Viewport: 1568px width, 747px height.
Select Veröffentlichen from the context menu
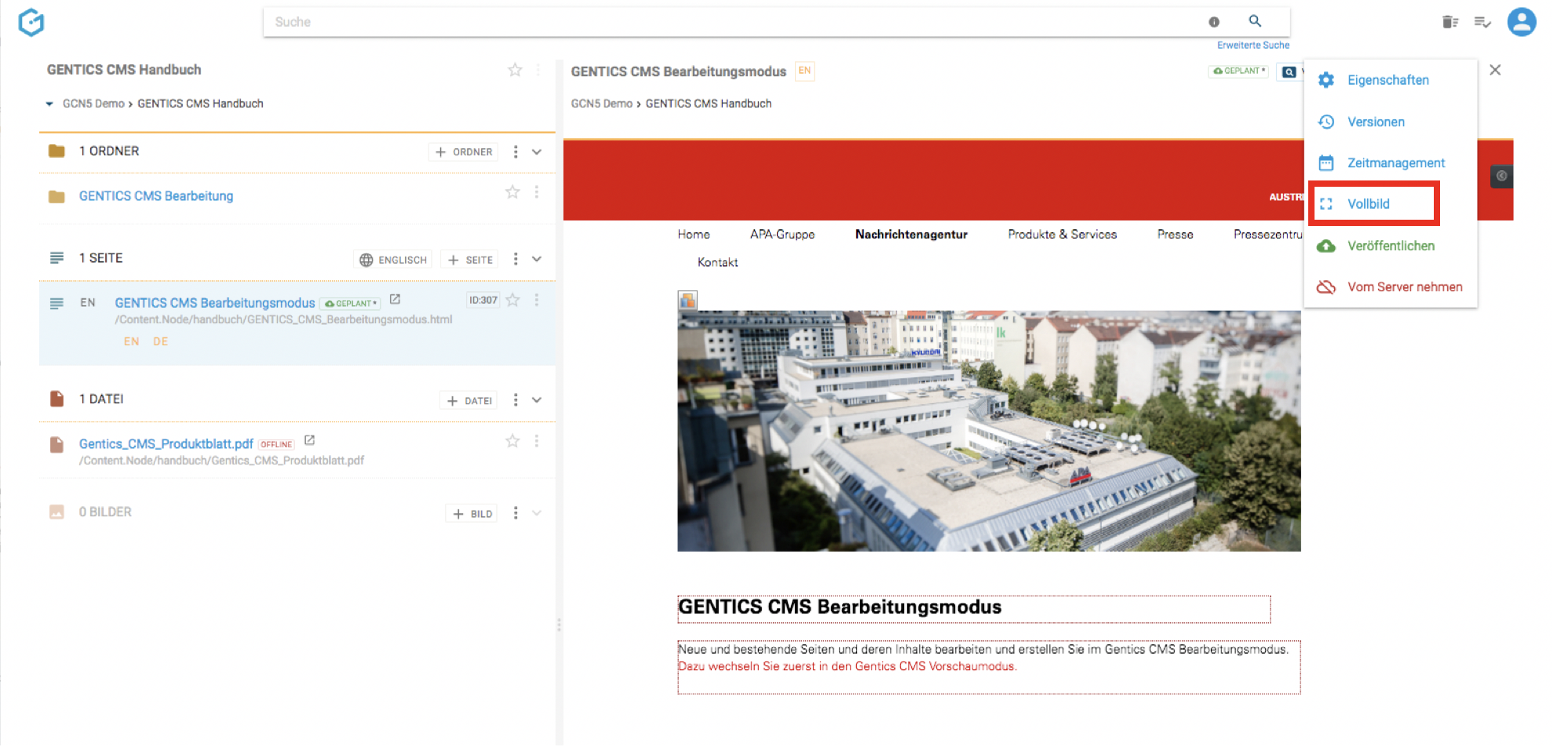tap(1391, 246)
